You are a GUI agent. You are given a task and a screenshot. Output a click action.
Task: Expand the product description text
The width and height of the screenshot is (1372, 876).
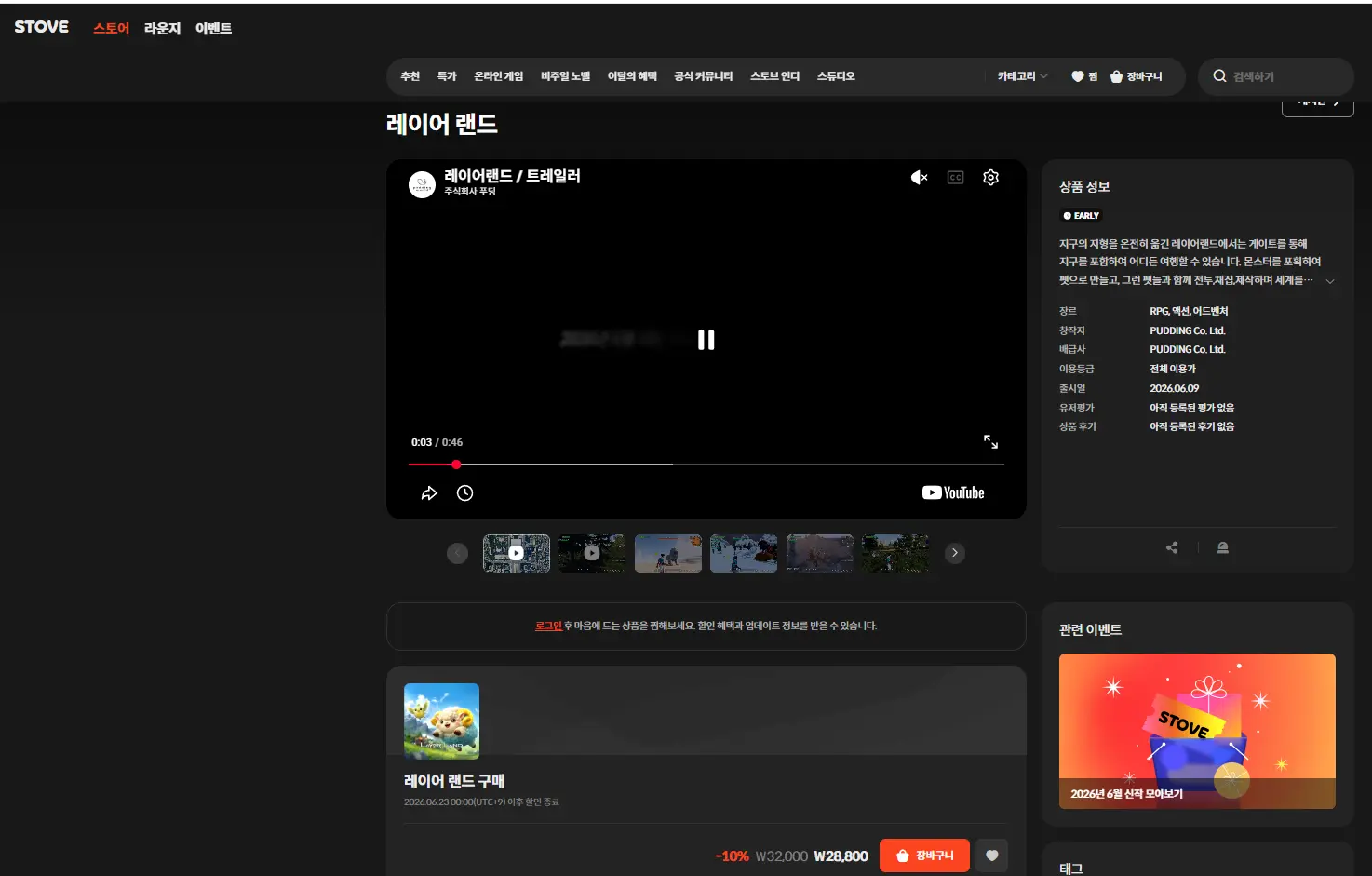1330,281
